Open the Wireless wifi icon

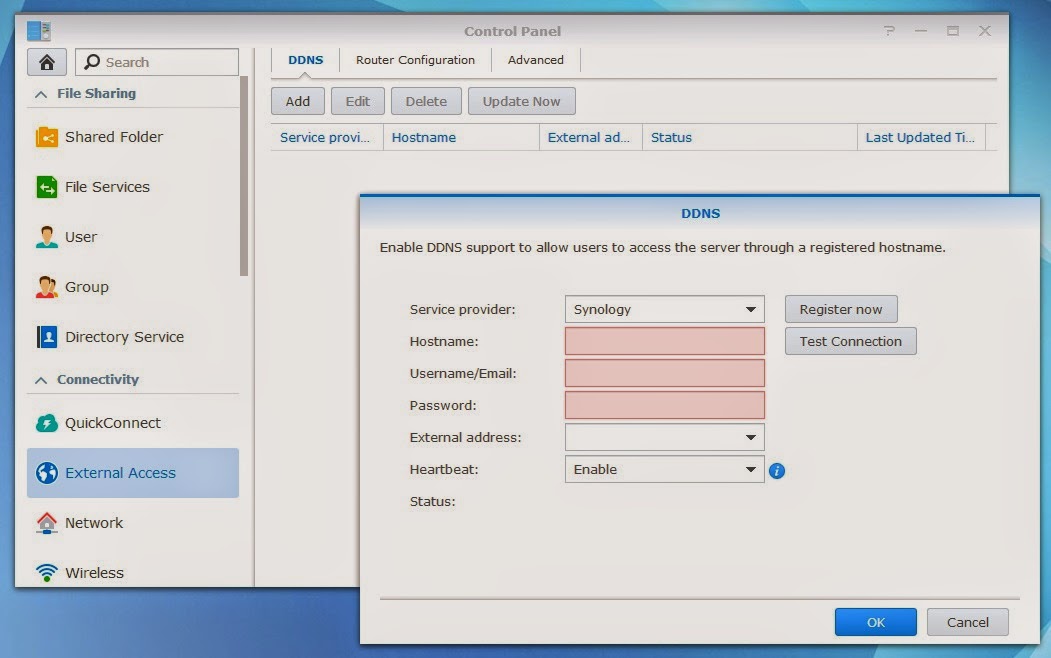pyautogui.click(x=46, y=572)
